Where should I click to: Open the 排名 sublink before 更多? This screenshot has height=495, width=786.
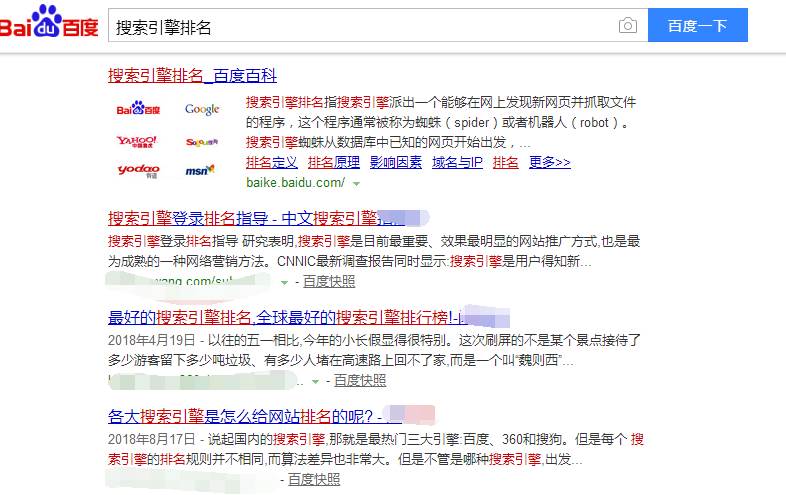tap(505, 162)
